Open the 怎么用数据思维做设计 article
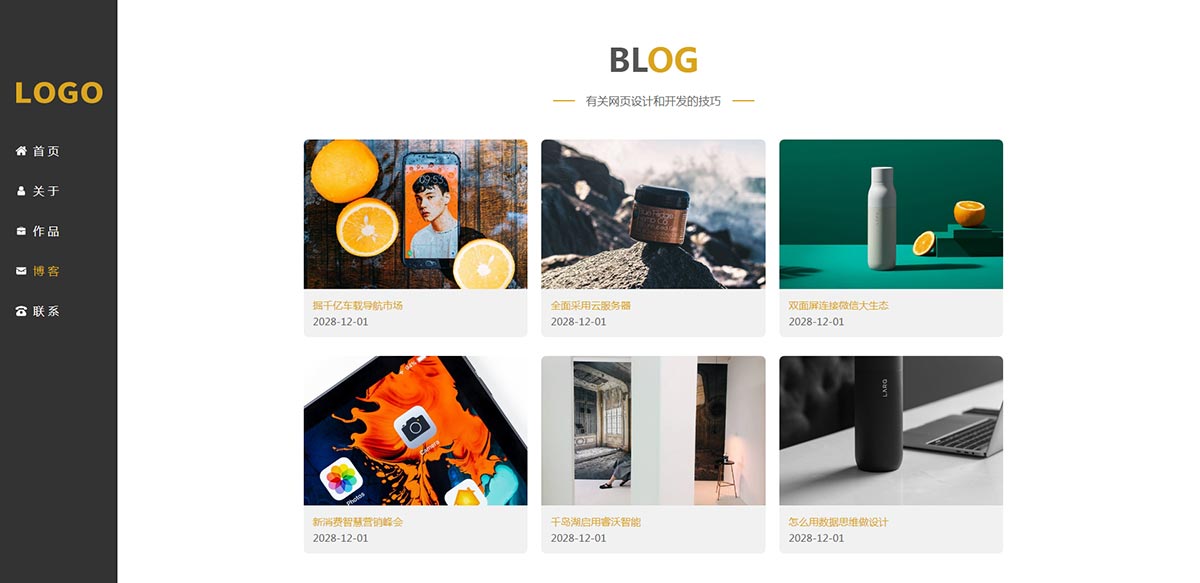 pos(838,522)
